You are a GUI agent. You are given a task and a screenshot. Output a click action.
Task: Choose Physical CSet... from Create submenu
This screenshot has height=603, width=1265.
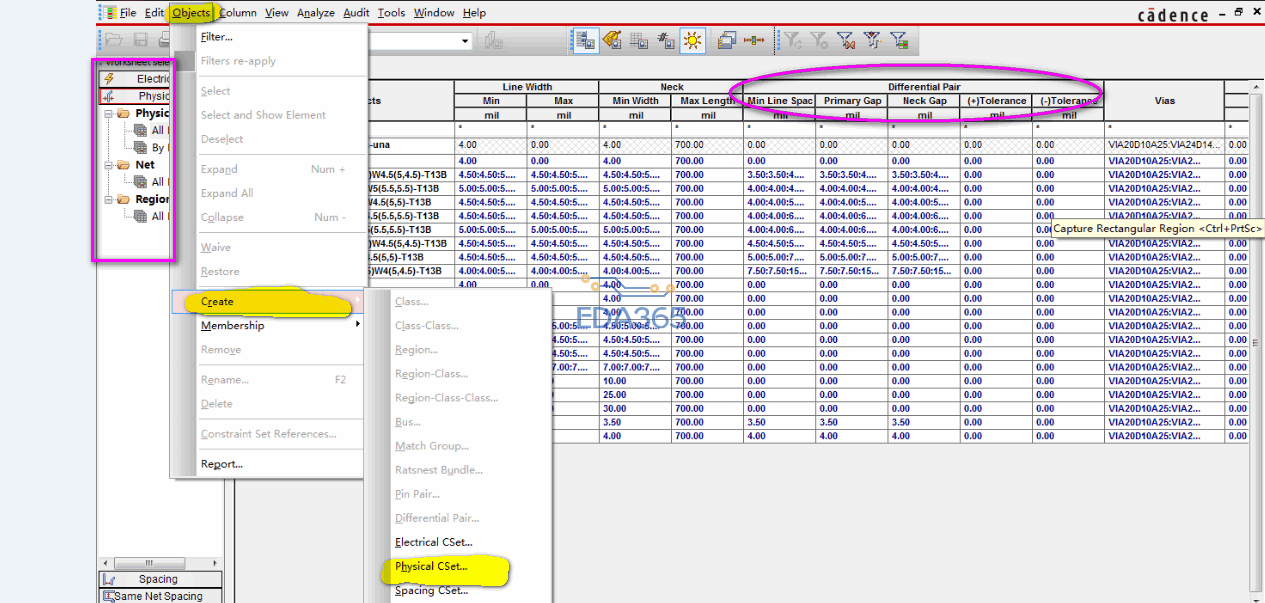click(x=431, y=566)
